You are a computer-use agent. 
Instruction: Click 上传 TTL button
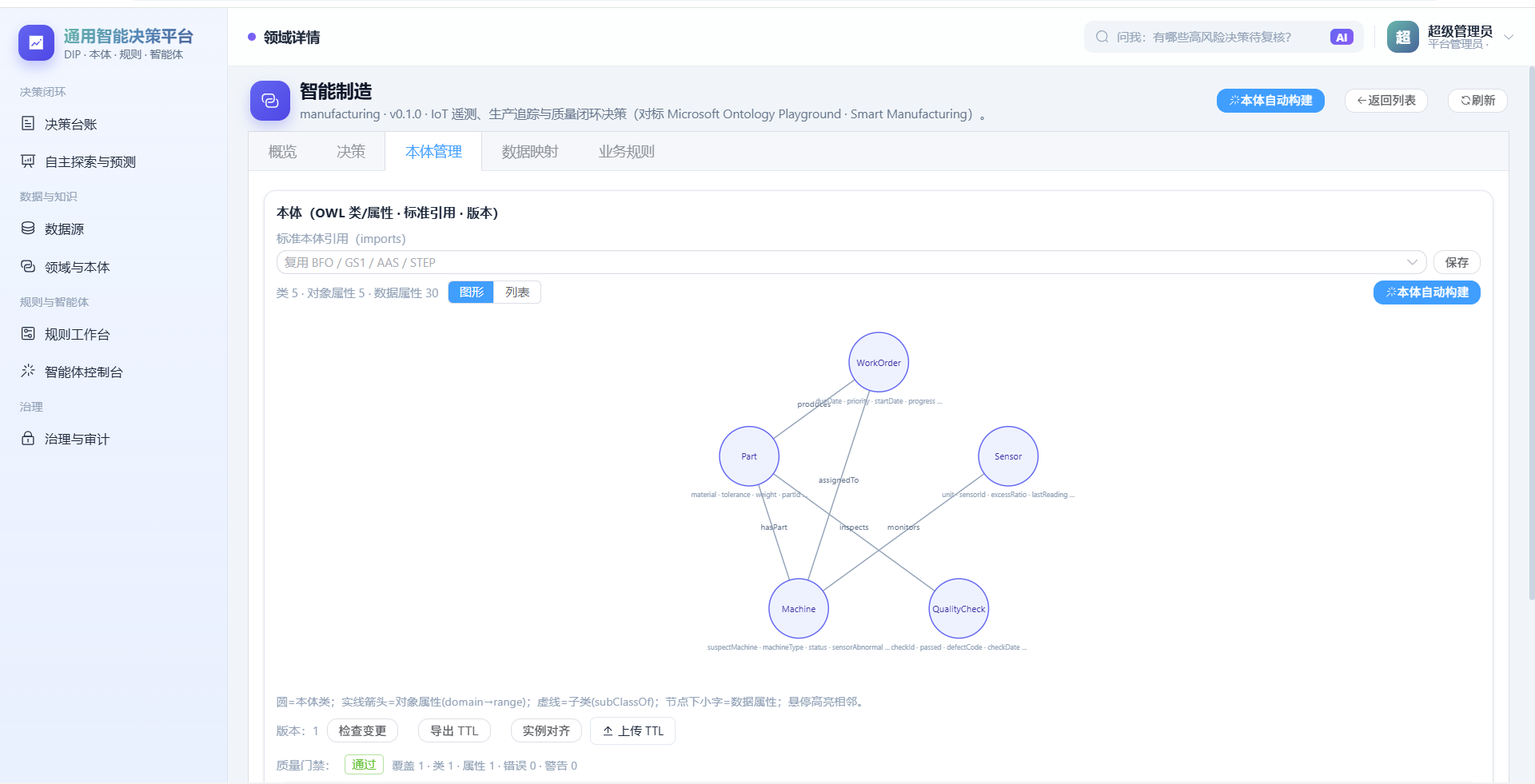point(632,730)
